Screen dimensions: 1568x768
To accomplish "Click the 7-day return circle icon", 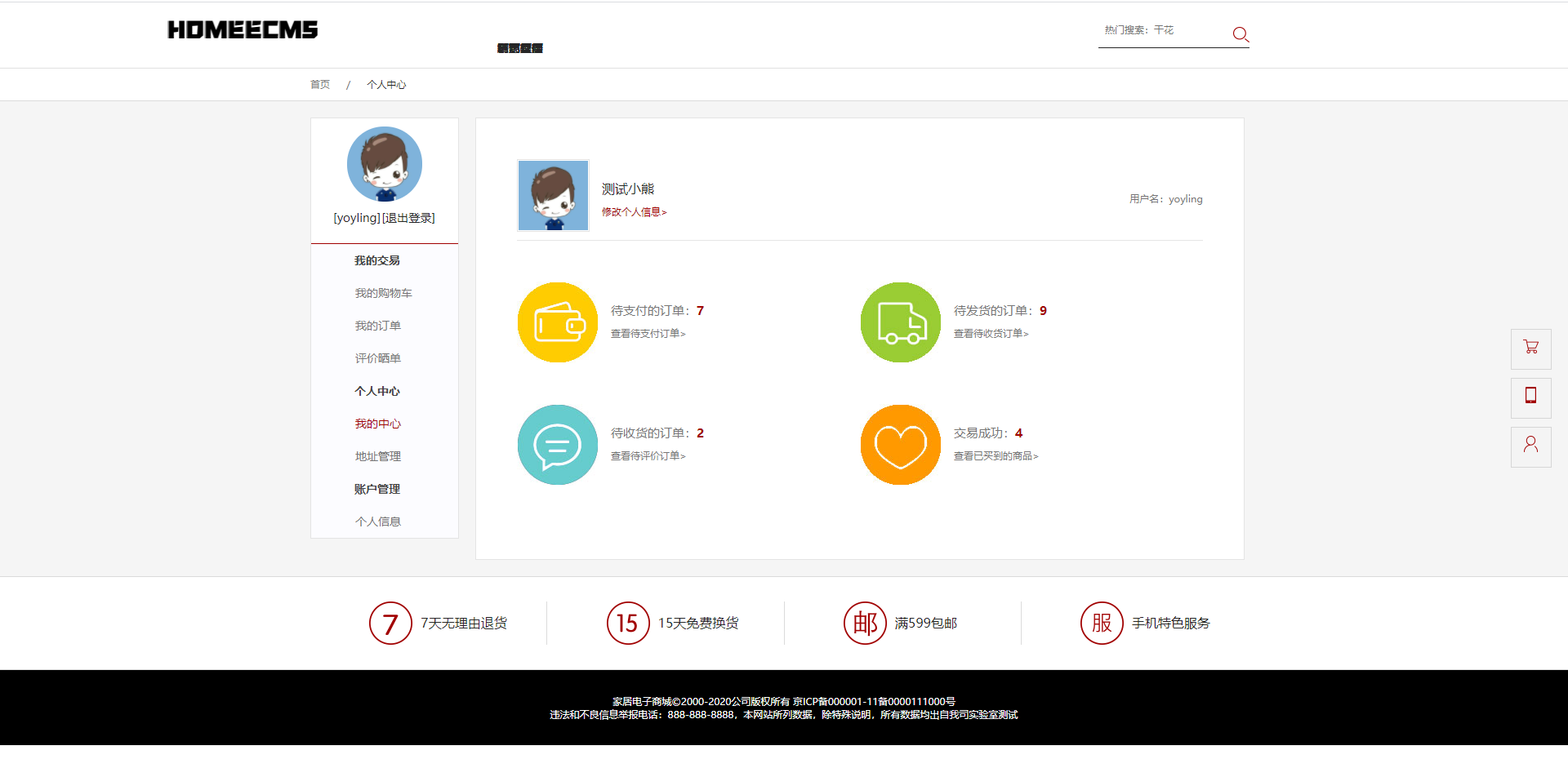I will click(390, 624).
